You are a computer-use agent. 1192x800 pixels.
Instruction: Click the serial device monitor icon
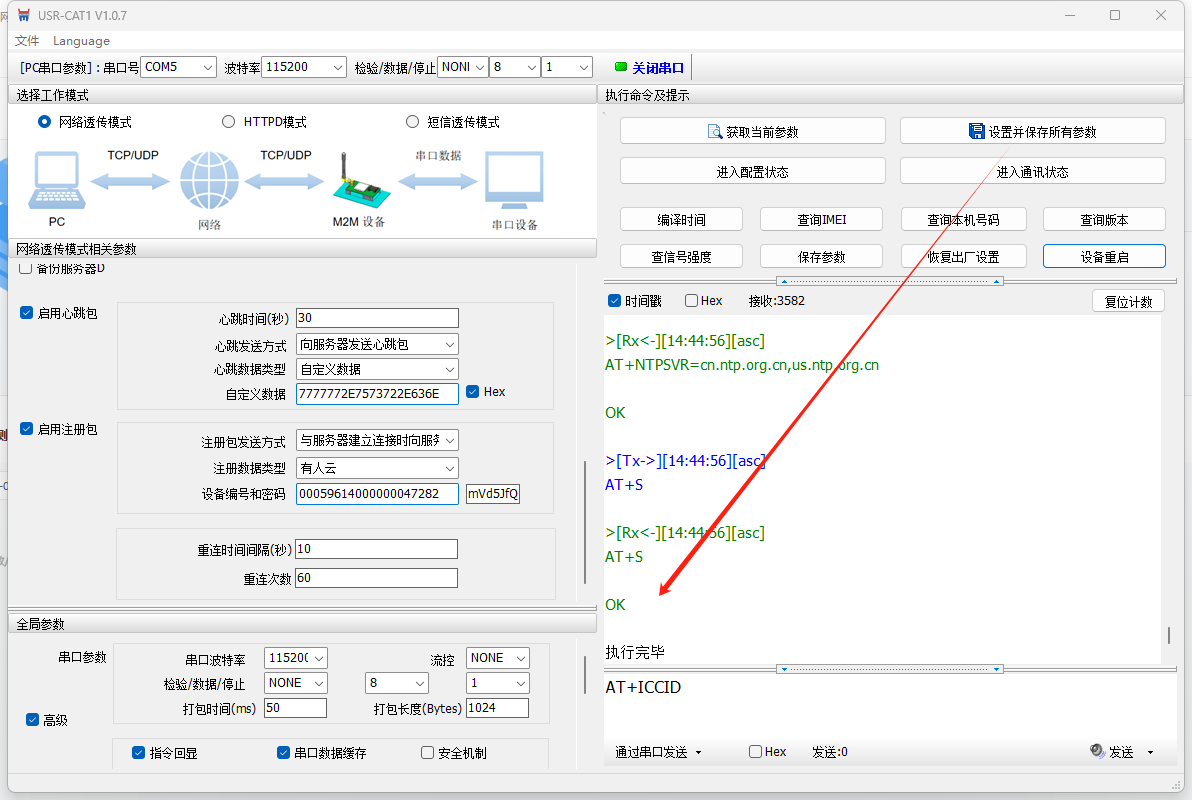tap(514, 181)
